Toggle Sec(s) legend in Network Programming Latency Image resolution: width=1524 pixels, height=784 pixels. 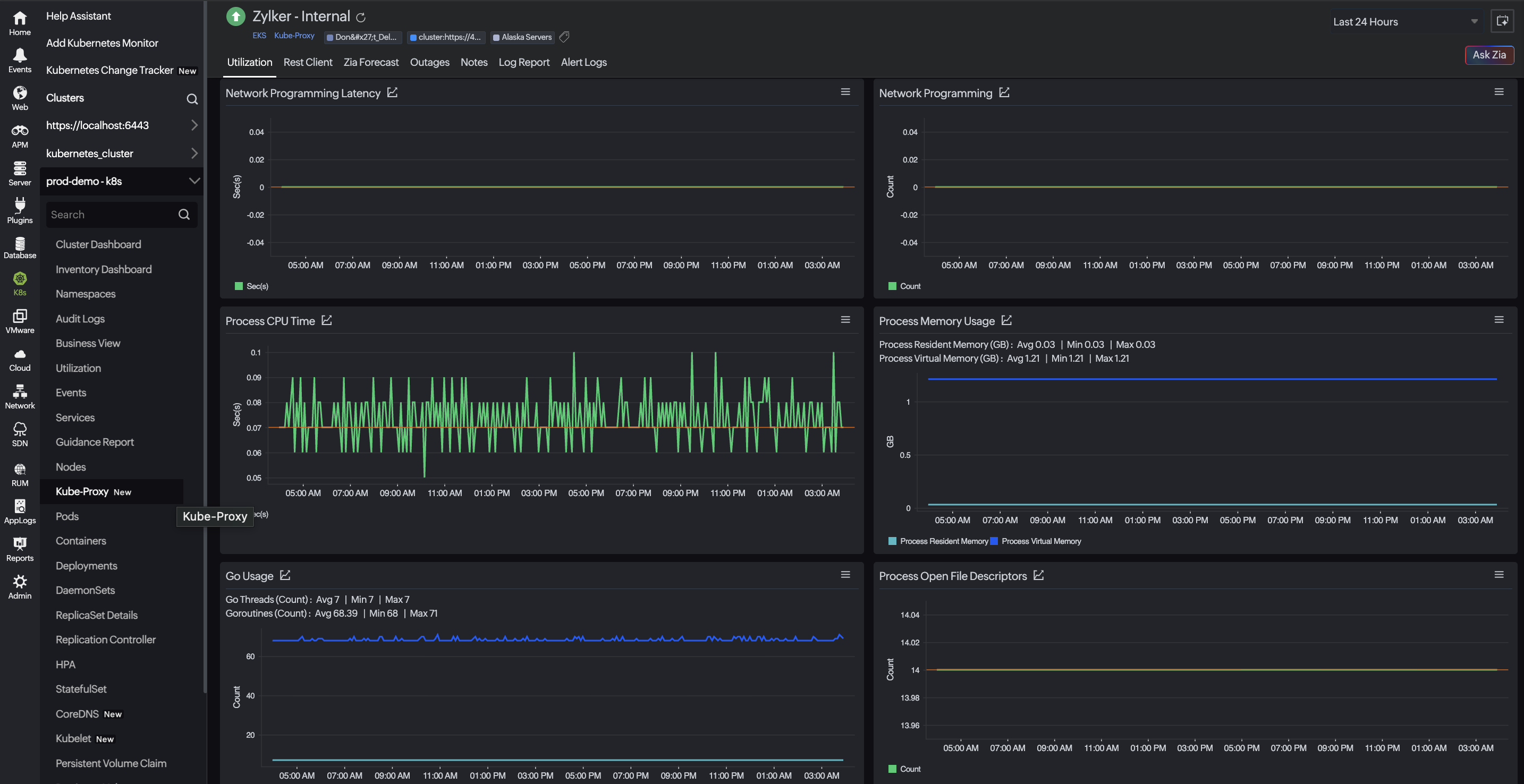pos(251,286)
